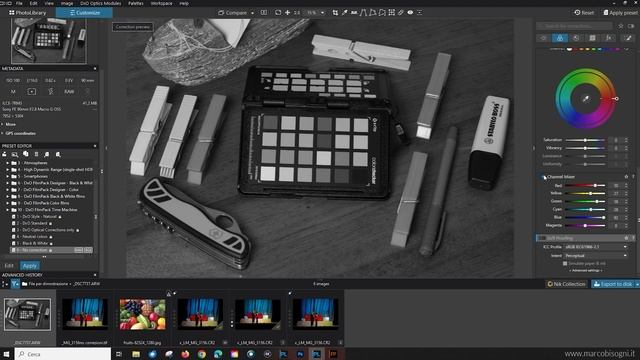Toggle the red-eye tool icon

pos(410,13)
